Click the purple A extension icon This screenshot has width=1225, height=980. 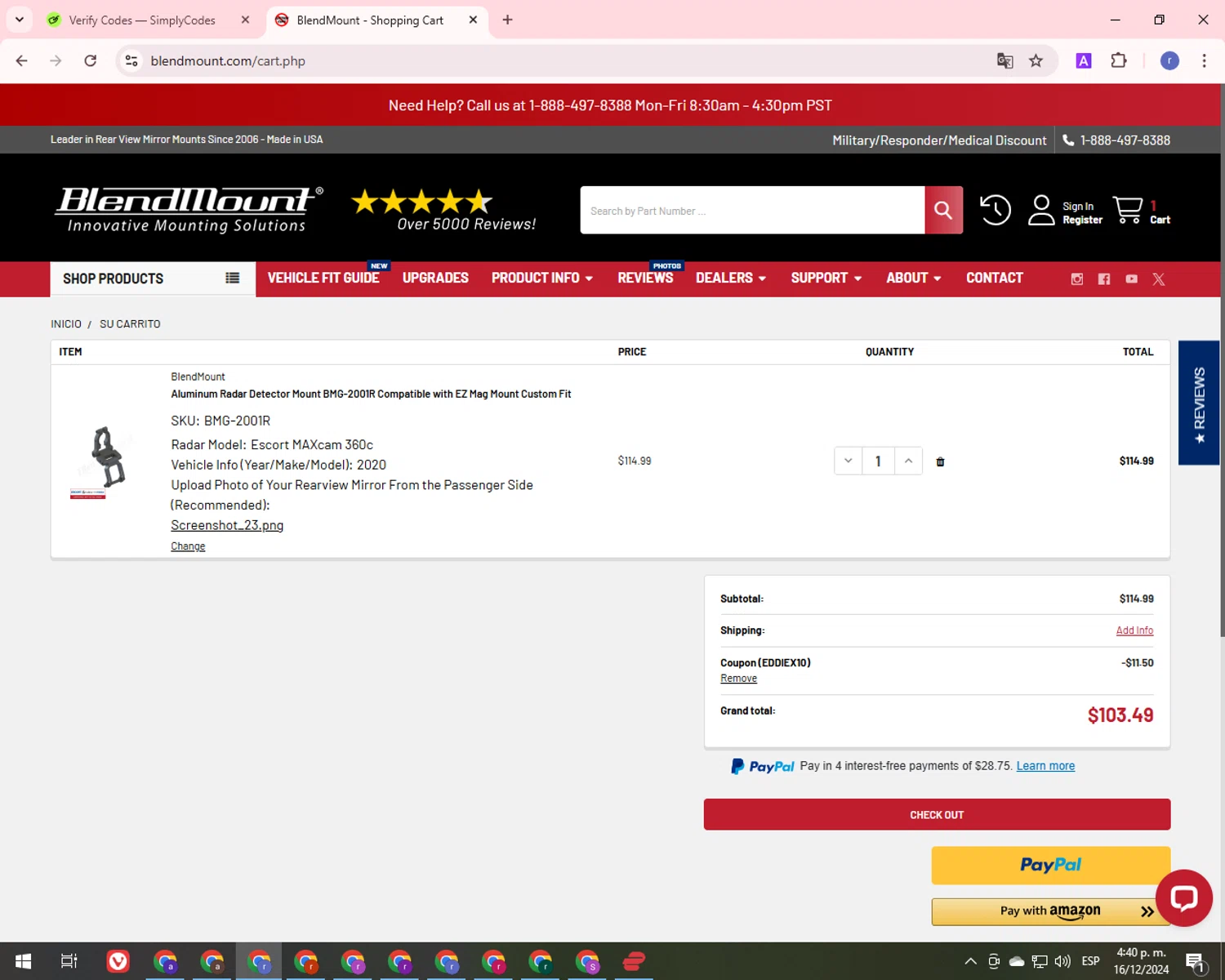(1084, 60)
